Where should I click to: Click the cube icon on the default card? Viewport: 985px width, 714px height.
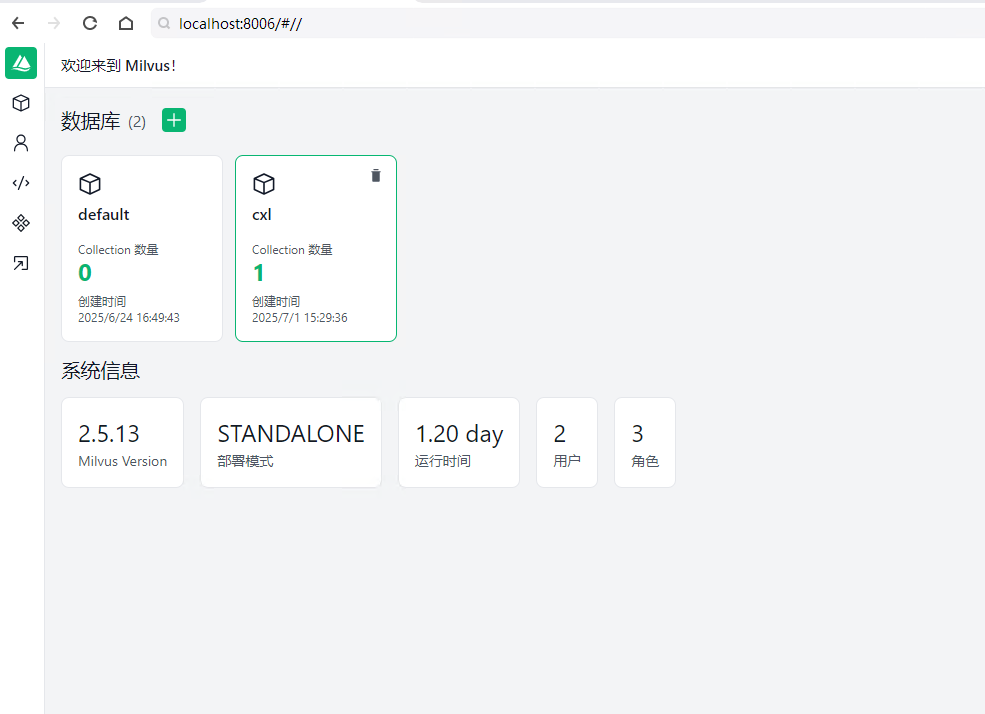pos(90,184)
